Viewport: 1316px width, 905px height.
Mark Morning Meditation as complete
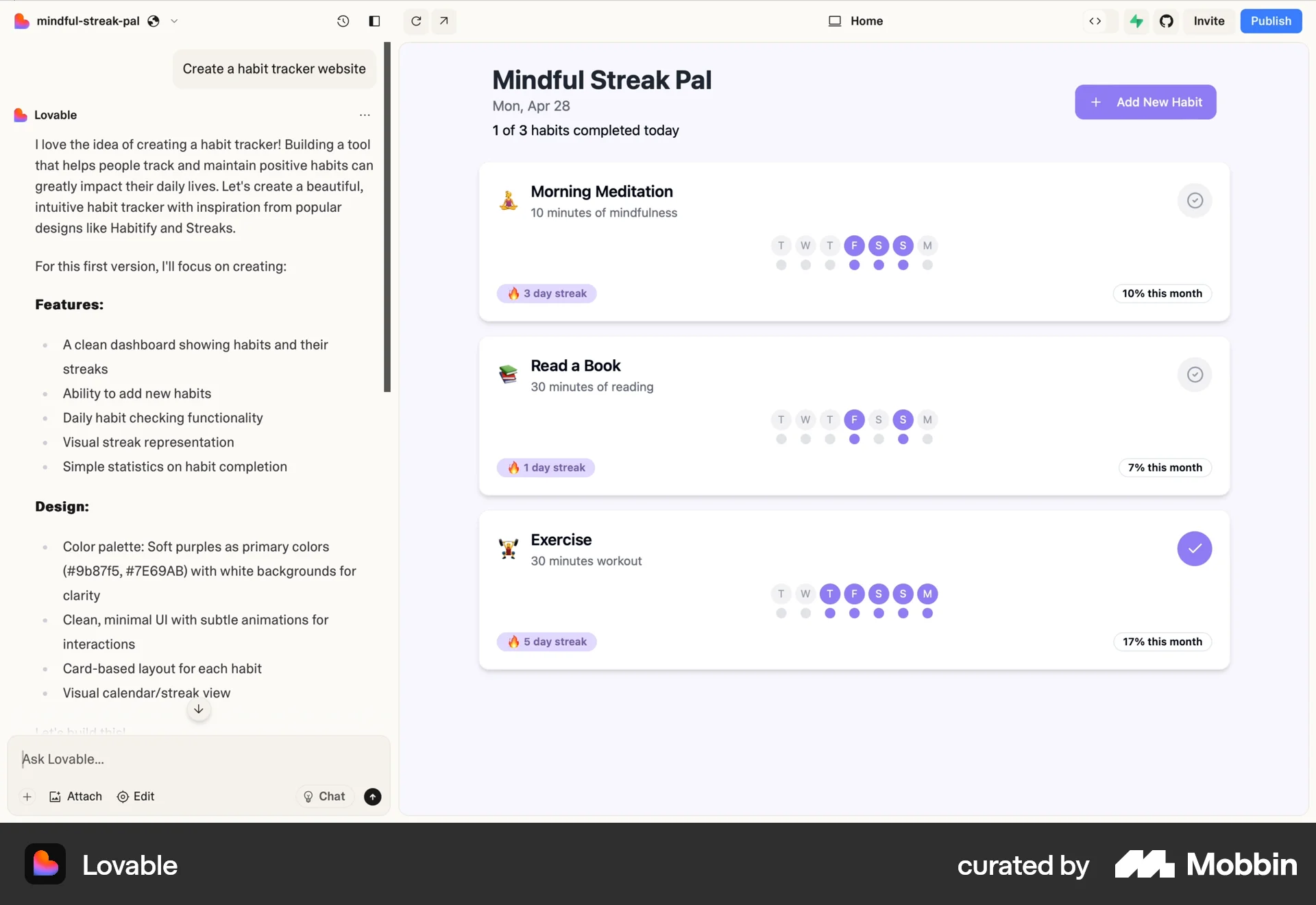(x=1195, y=200)
